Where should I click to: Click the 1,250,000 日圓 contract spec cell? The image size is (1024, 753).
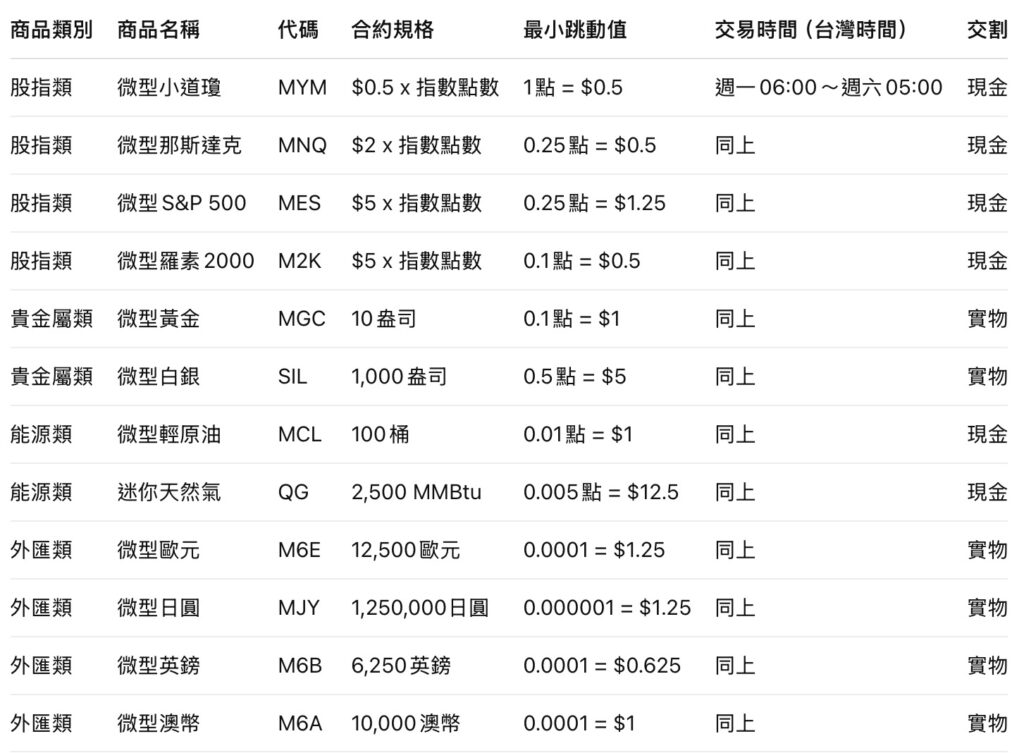(x=420, y=607)
